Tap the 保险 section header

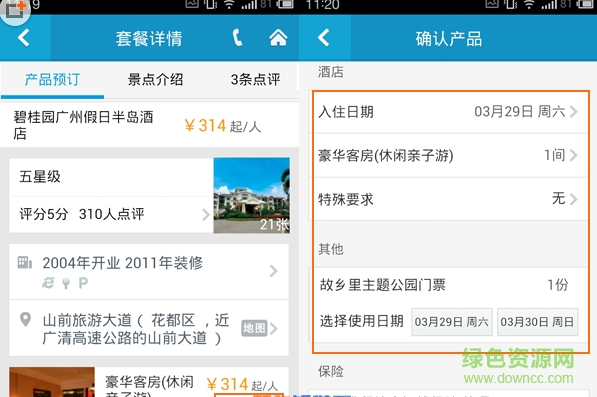point(330,371)
